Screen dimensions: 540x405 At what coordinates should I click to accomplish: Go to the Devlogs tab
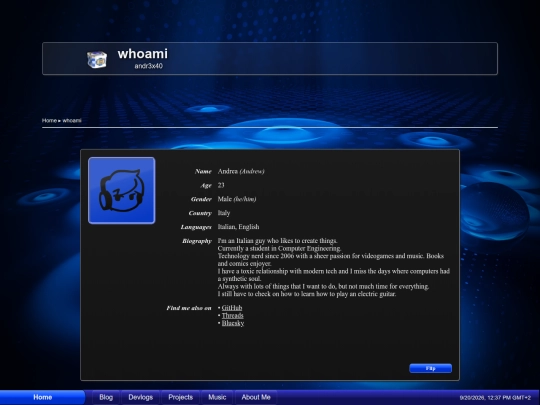141,397
